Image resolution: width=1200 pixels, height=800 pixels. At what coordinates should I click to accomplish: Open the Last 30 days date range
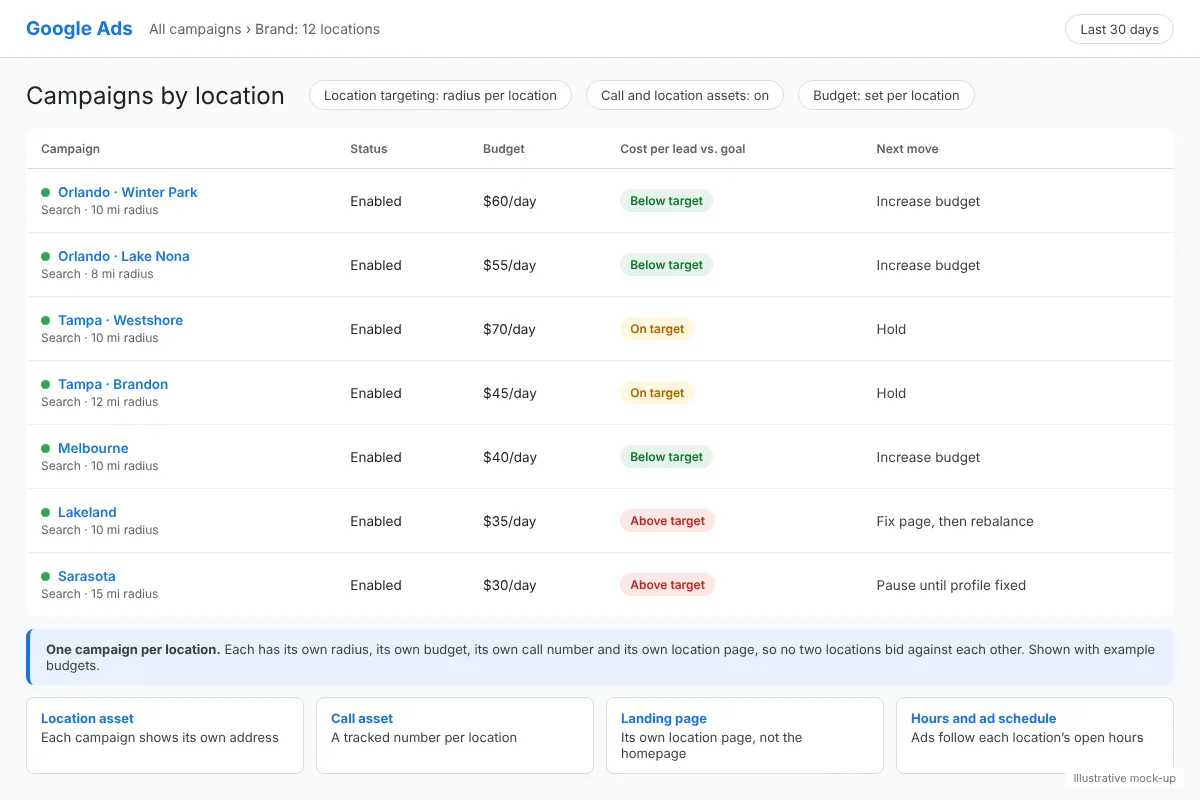click(1119, 29)
